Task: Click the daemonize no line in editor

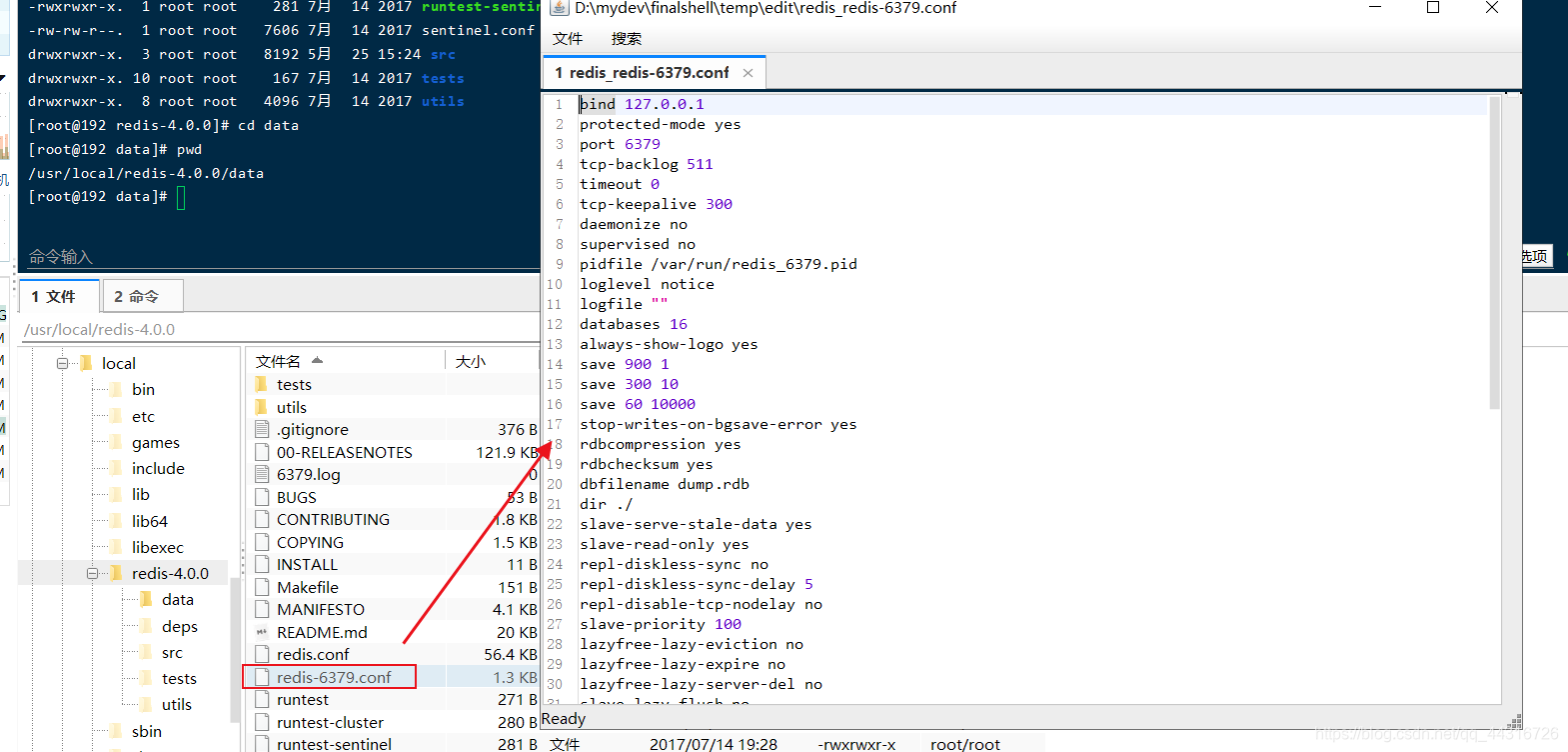Action: pyautogui.click(x=634, y=224)
